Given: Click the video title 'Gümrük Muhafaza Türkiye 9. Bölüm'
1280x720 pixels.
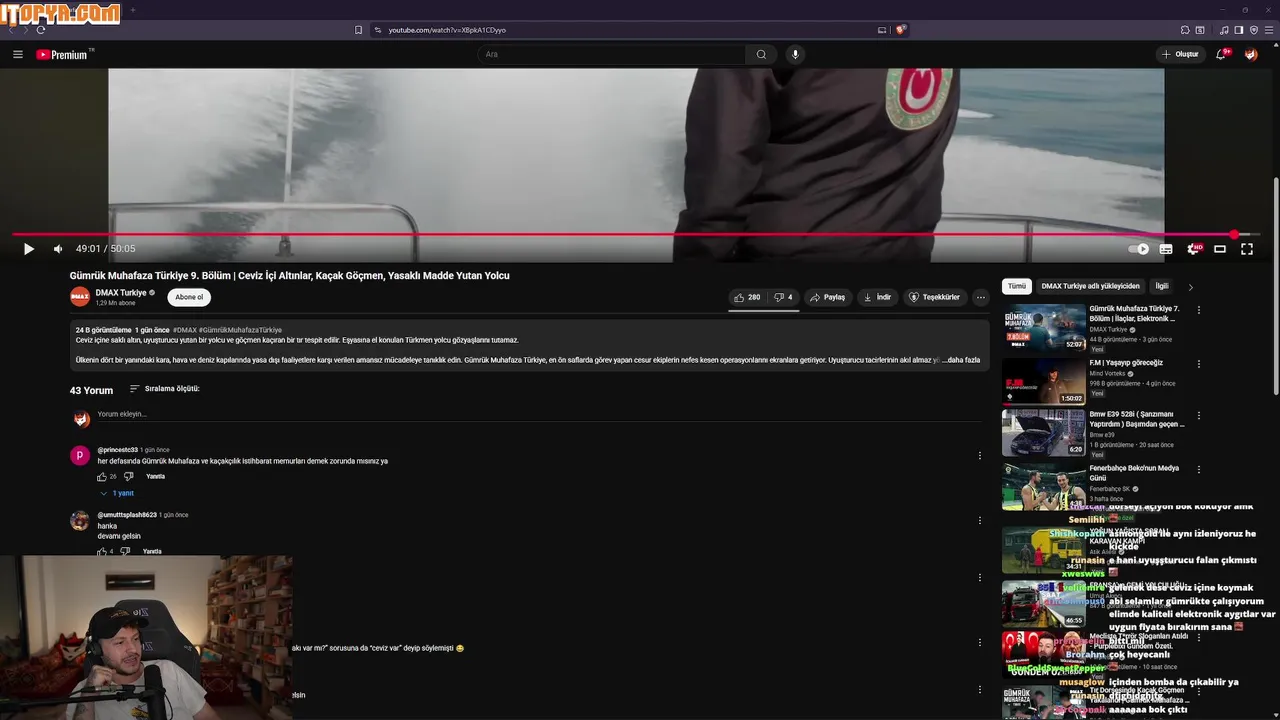Looking at the screenshot, I should coord(289,276).
